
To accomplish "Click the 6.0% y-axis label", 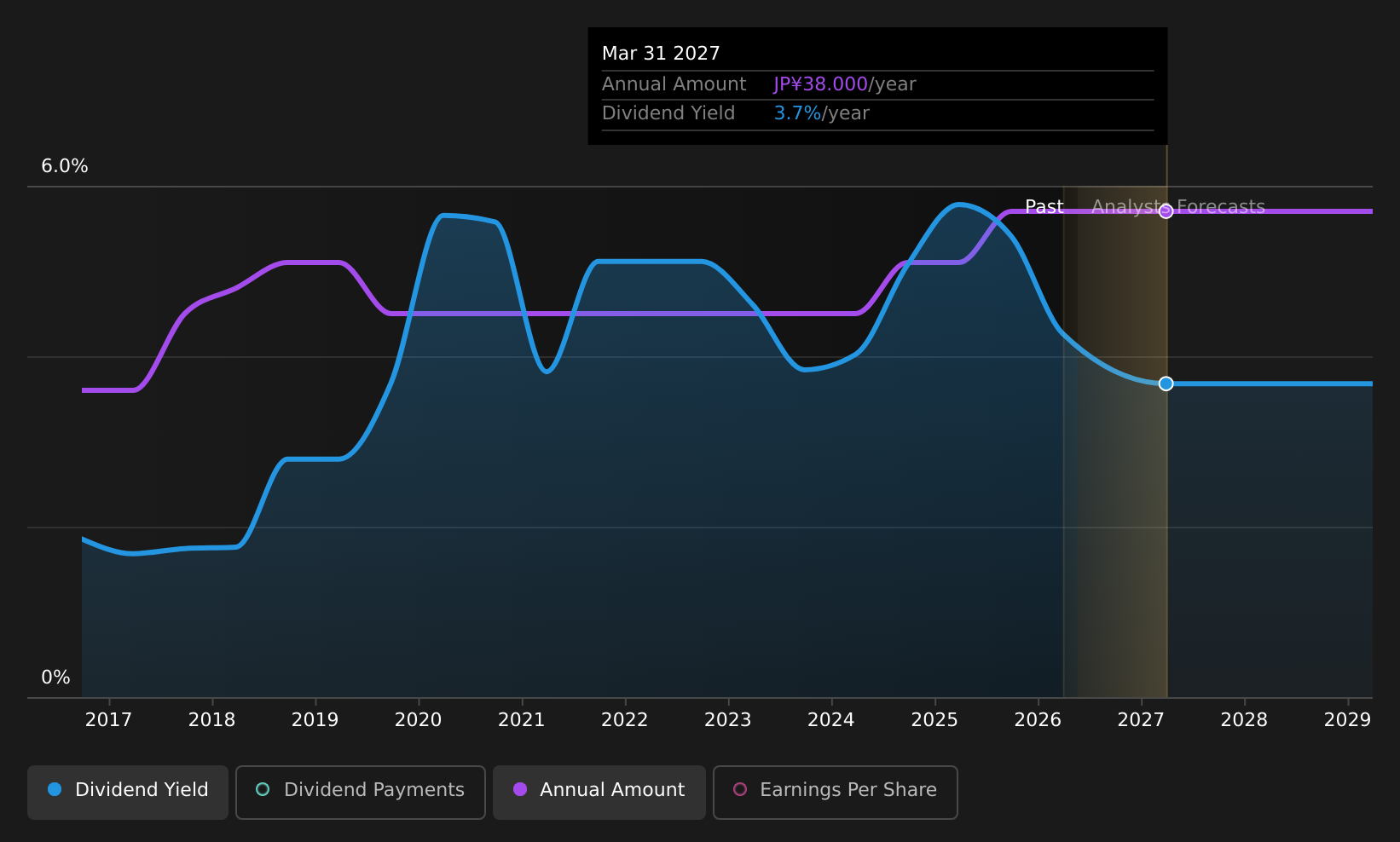I will click(65, 166).
